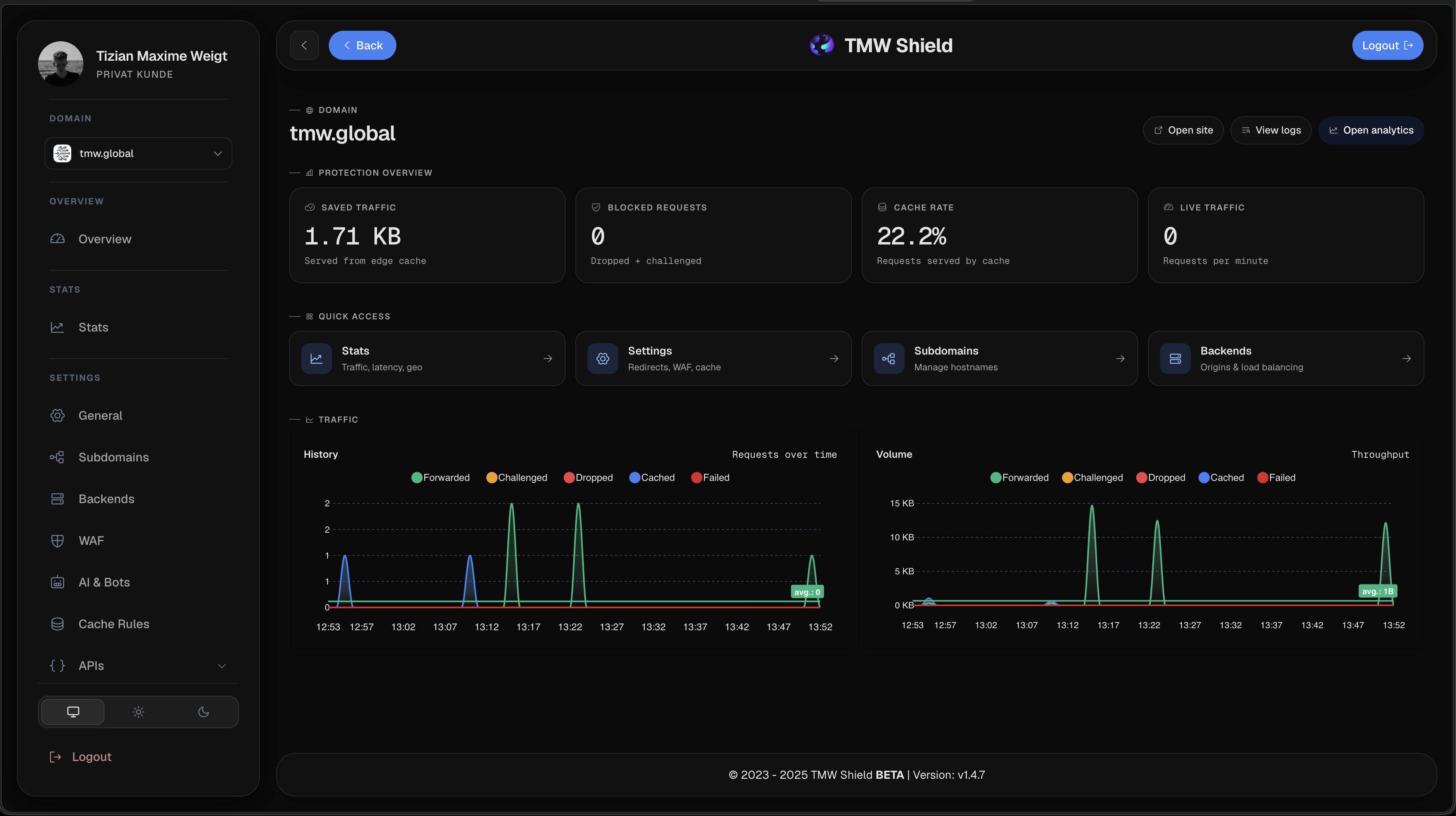Click the Backends quick access server icon

click(x=1175, y=358)
